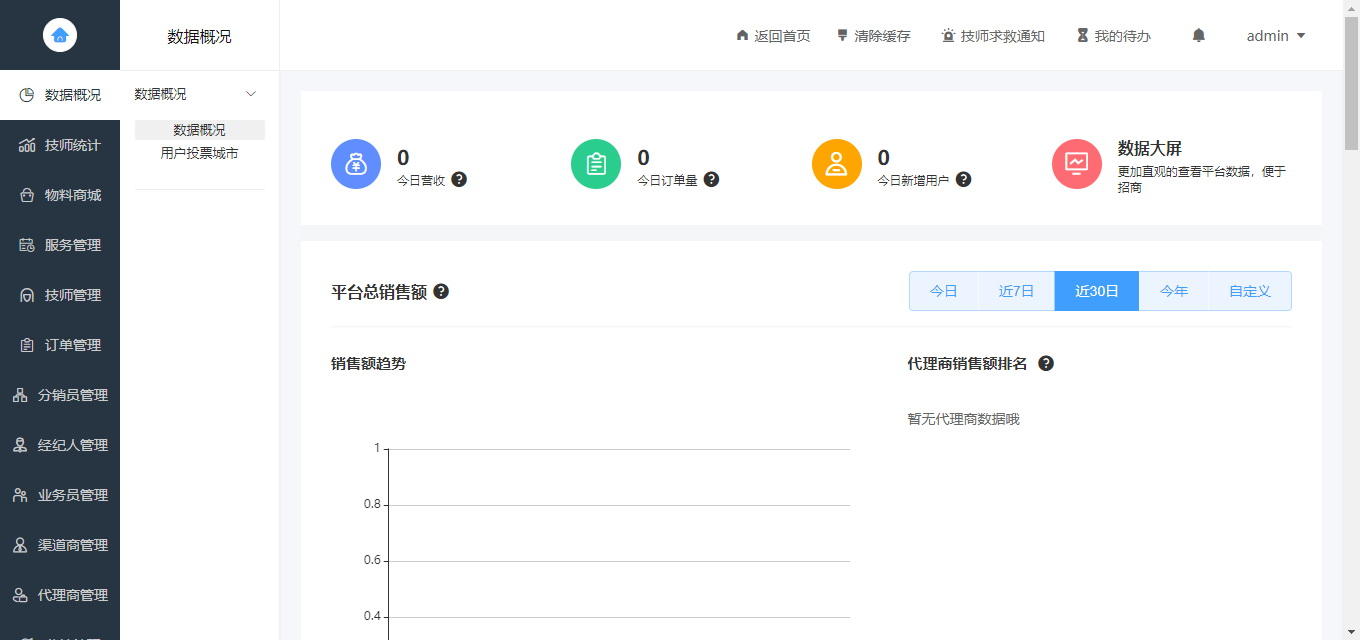
Task: Click the blue home logo icon
Action: (x=60, y=35)
